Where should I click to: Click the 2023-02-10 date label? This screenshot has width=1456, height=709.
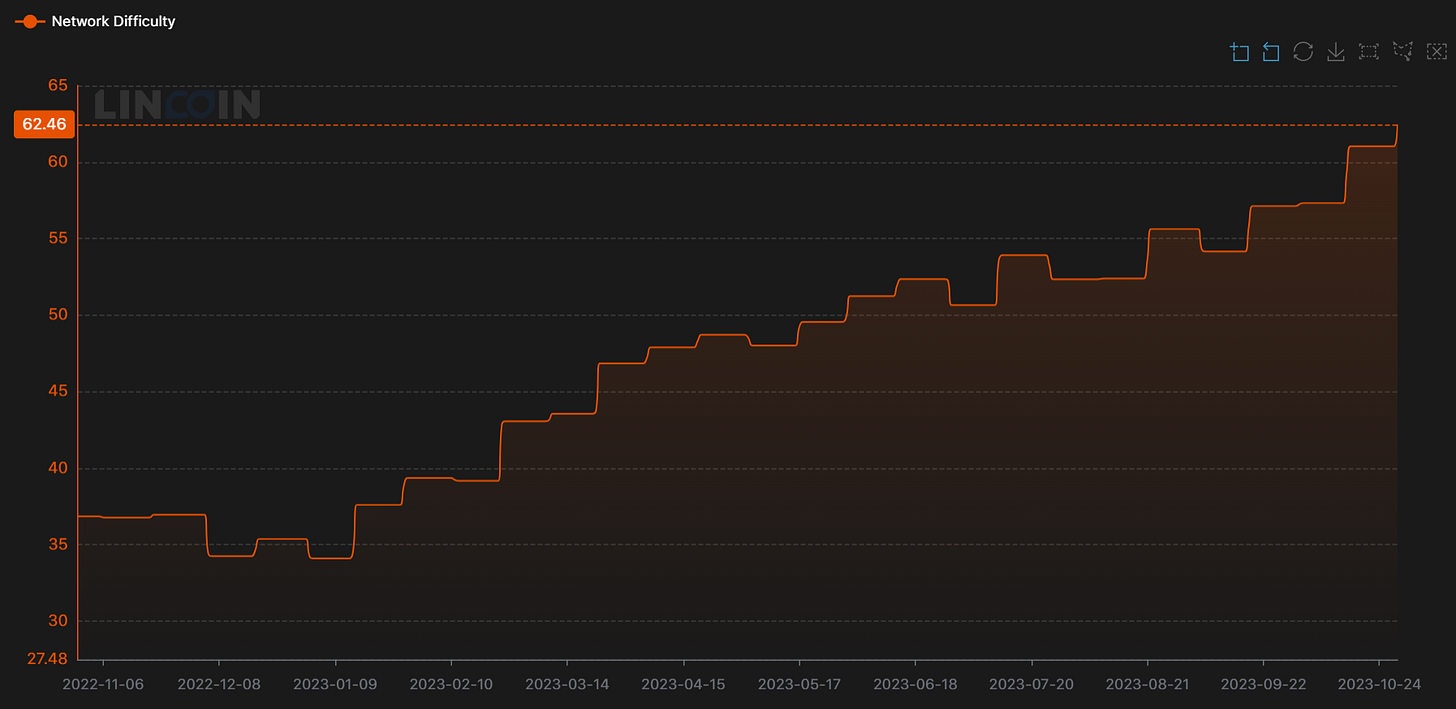(451, 685)
